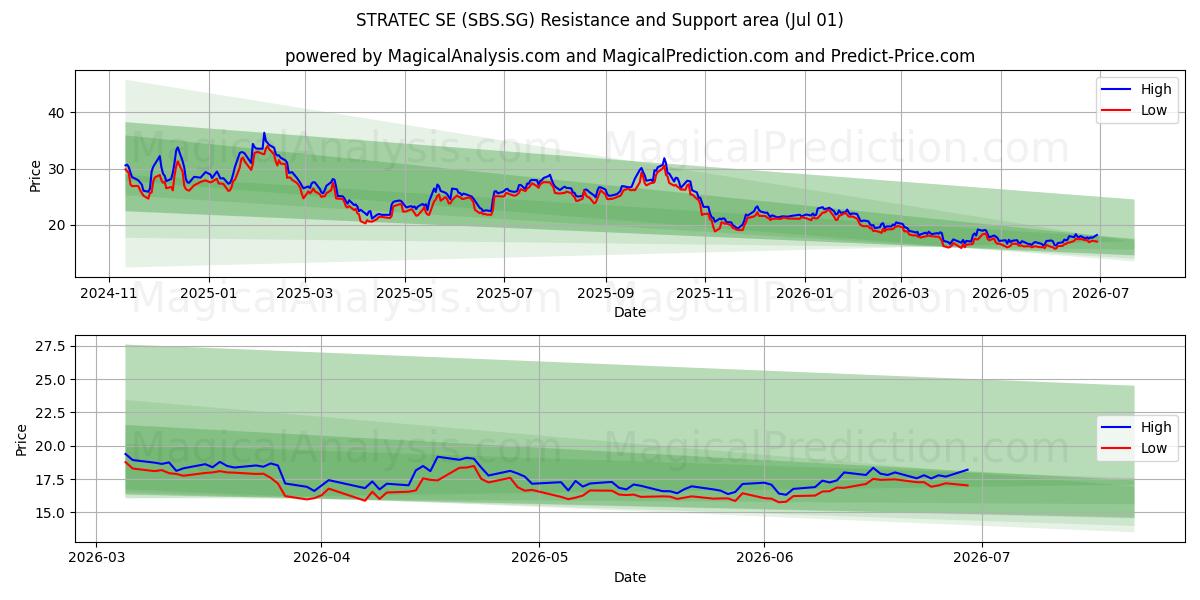Click the top chart x-axis label '2025-09'
Screen dimensions: 1200x600
click(604, 293)
